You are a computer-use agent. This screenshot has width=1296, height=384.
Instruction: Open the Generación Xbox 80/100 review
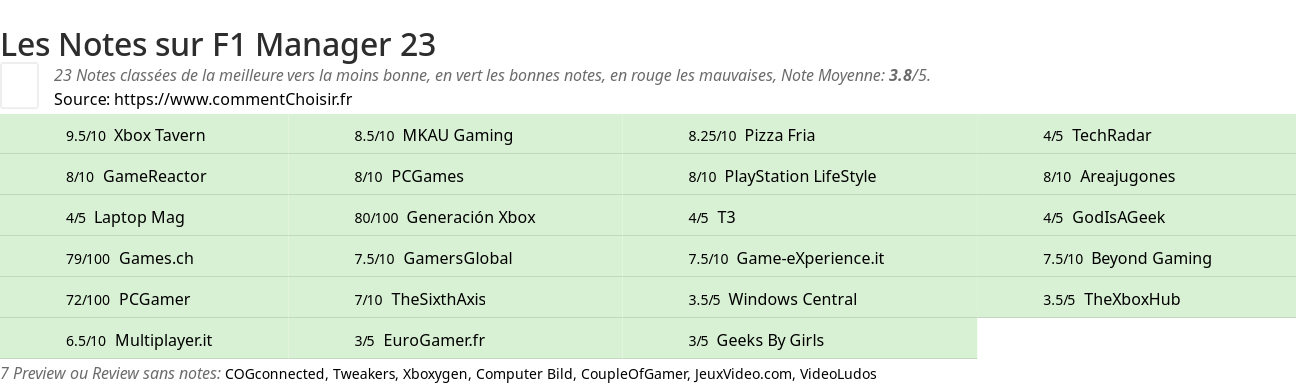click(455, 217)
